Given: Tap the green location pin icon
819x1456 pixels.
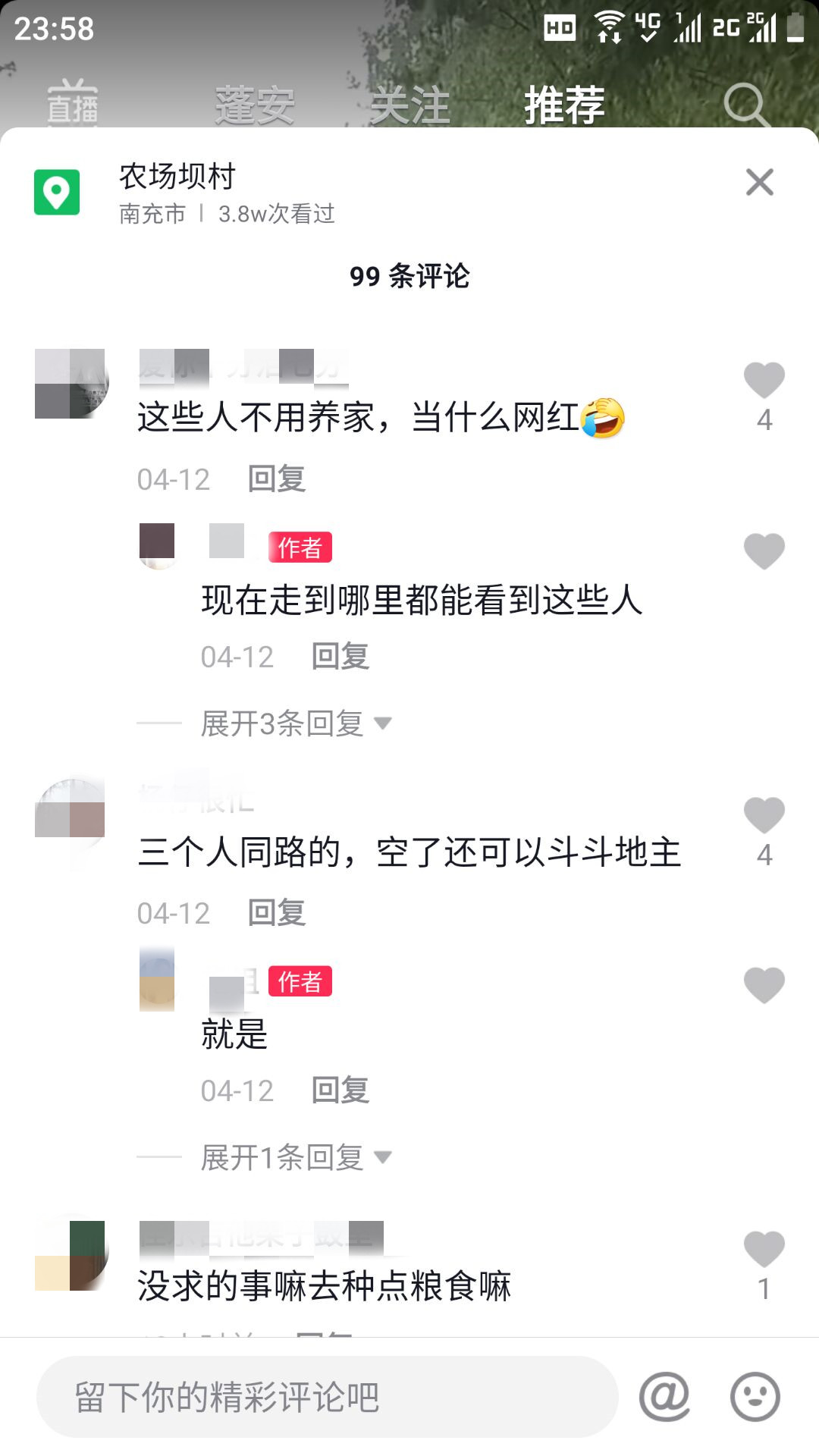Looking at the screenshot, I should coord(57,192).
